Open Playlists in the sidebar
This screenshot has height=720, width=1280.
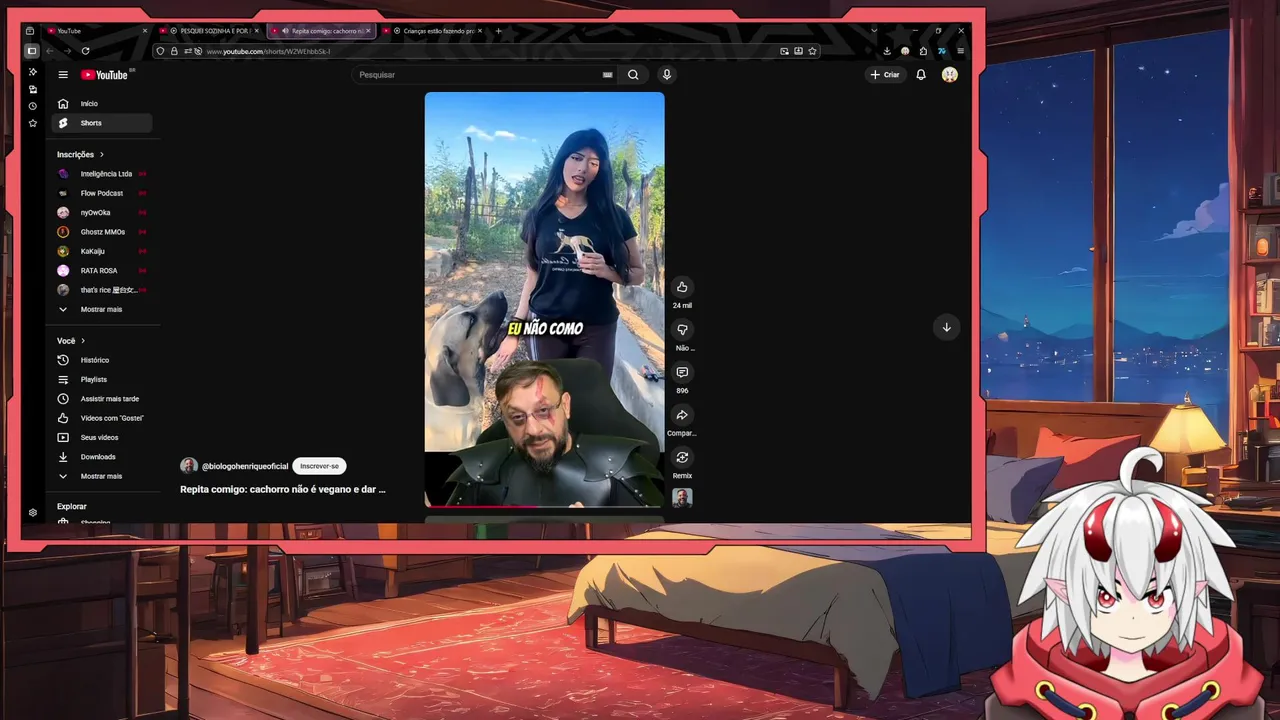tap(104, 379)
